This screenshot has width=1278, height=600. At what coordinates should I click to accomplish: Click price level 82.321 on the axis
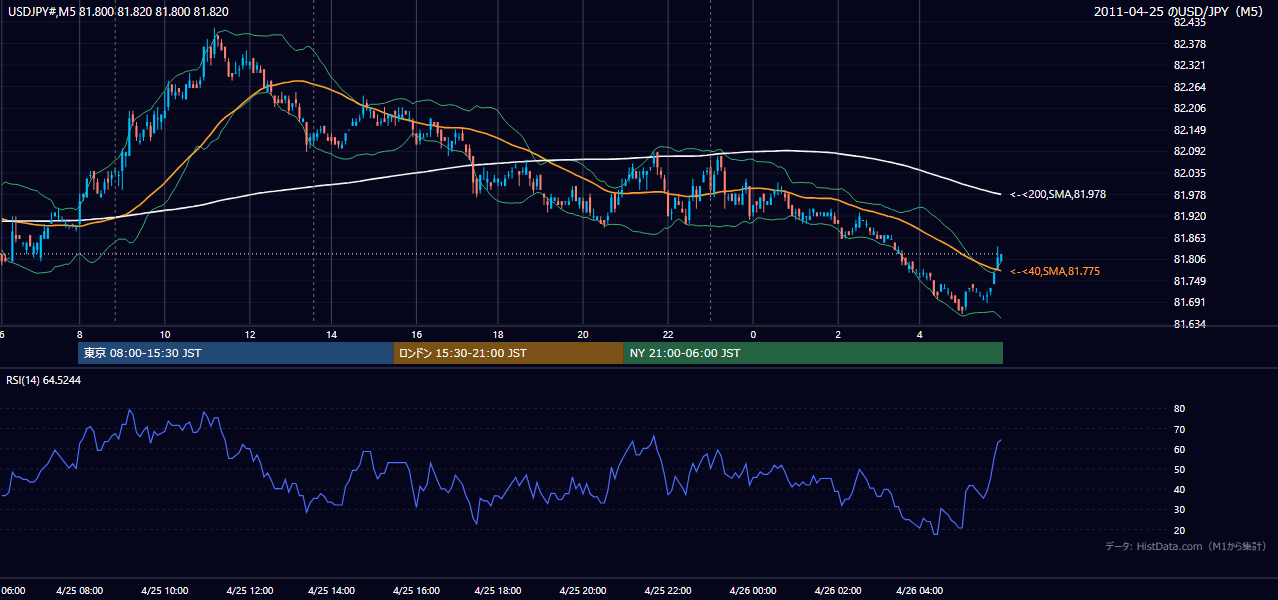[1188, 65]
